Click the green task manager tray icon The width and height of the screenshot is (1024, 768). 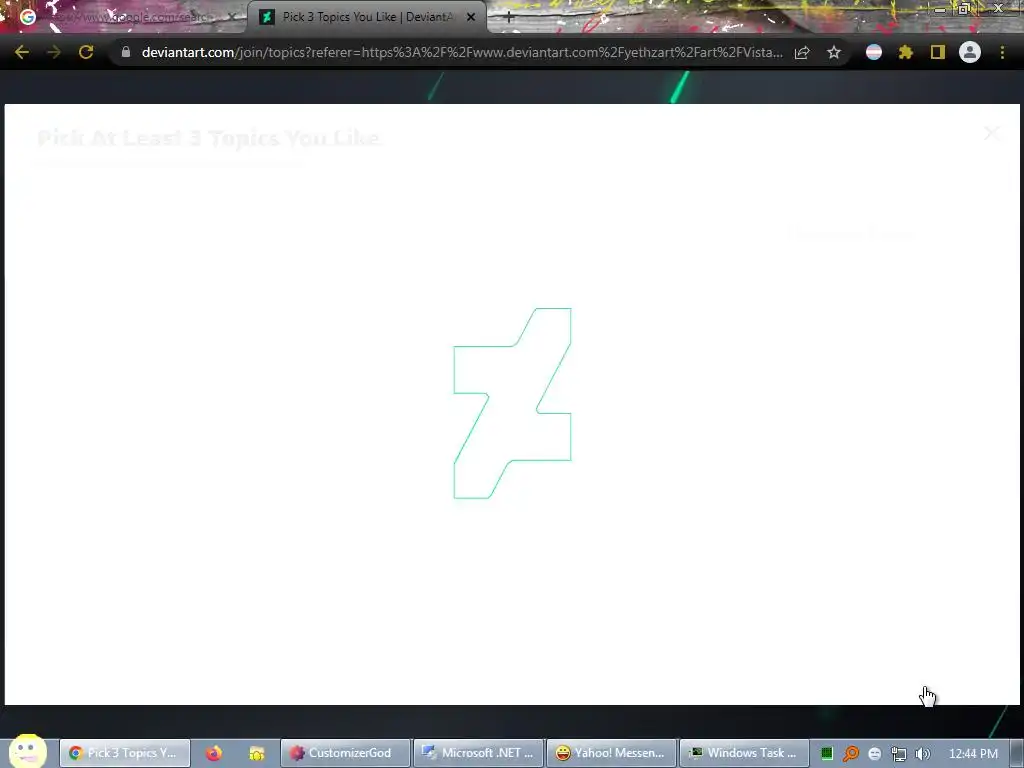[x=827, y=754]
